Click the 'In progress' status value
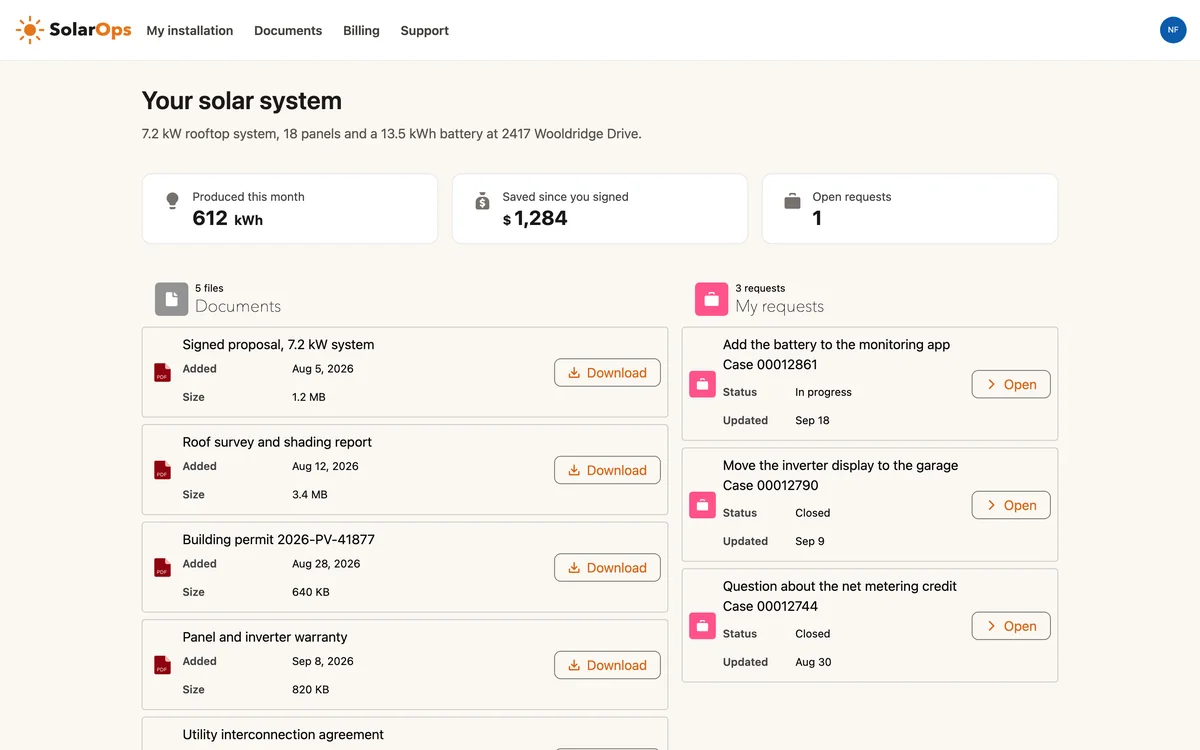 point(823,392)
